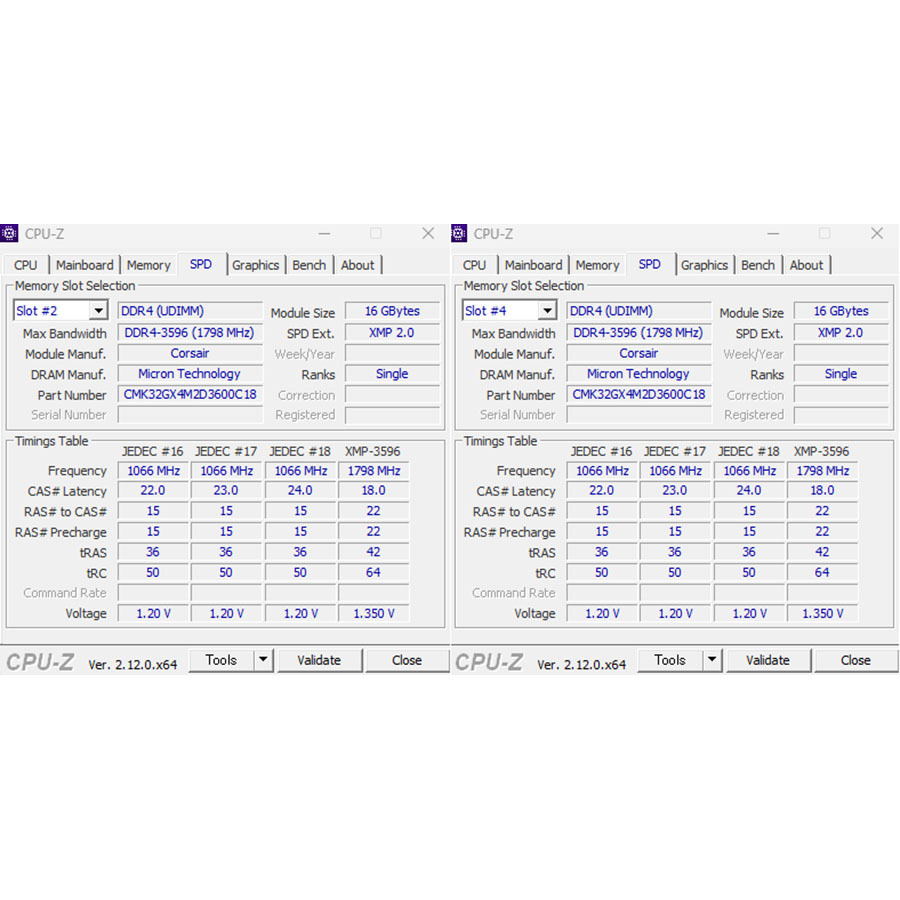This screenshot has height=900, width=900.
Task: Click version text Ver. 2.12.0.x64, left window
Action: (x=133, y=665)
